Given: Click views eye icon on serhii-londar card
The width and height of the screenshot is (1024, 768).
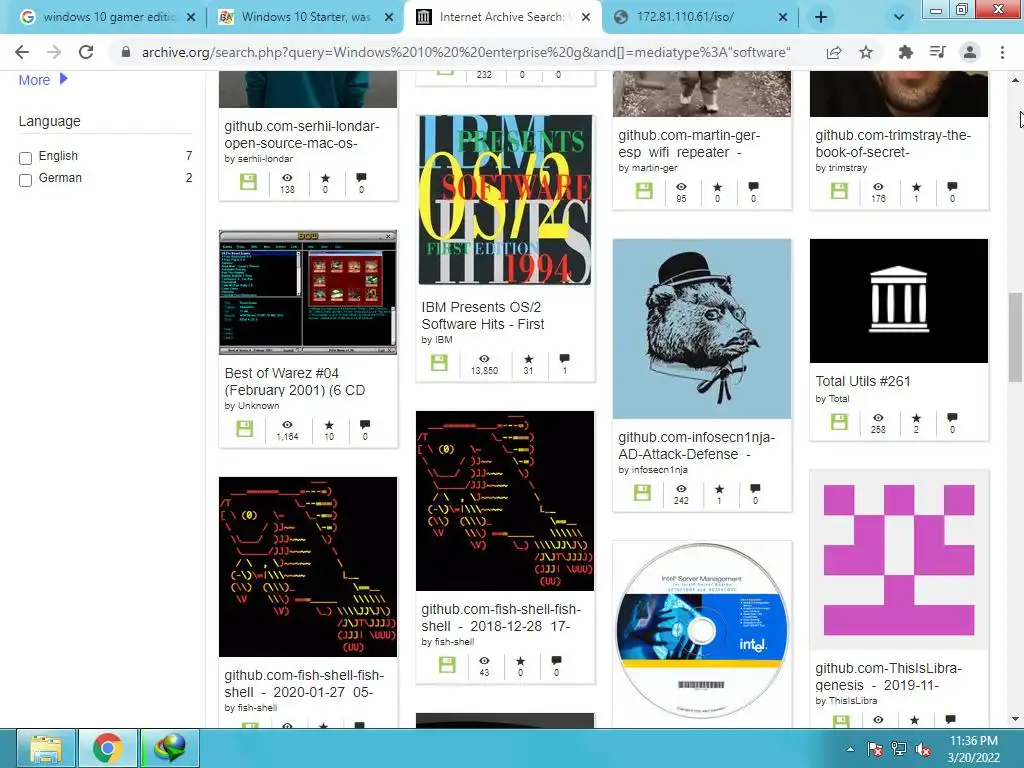Looking at the screenshot, I should pos(287,178).
